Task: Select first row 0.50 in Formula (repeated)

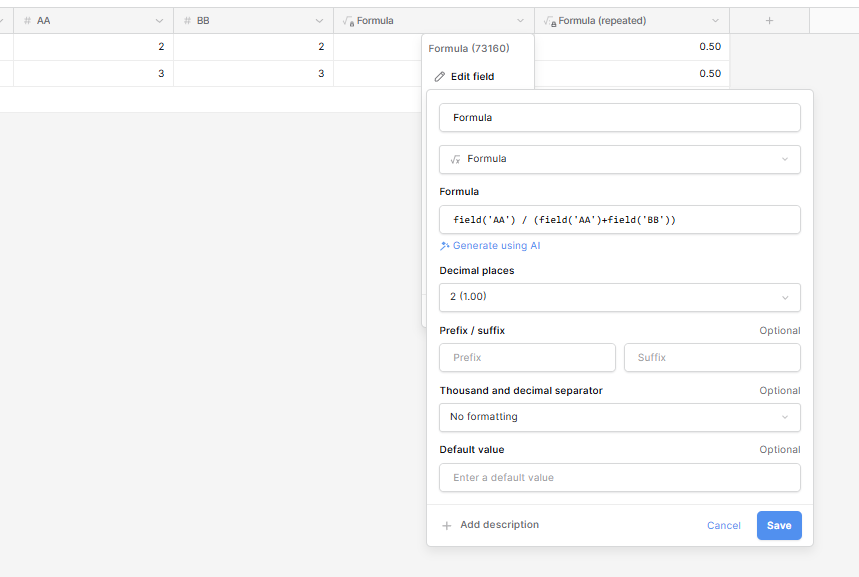Action: point(632,47)
